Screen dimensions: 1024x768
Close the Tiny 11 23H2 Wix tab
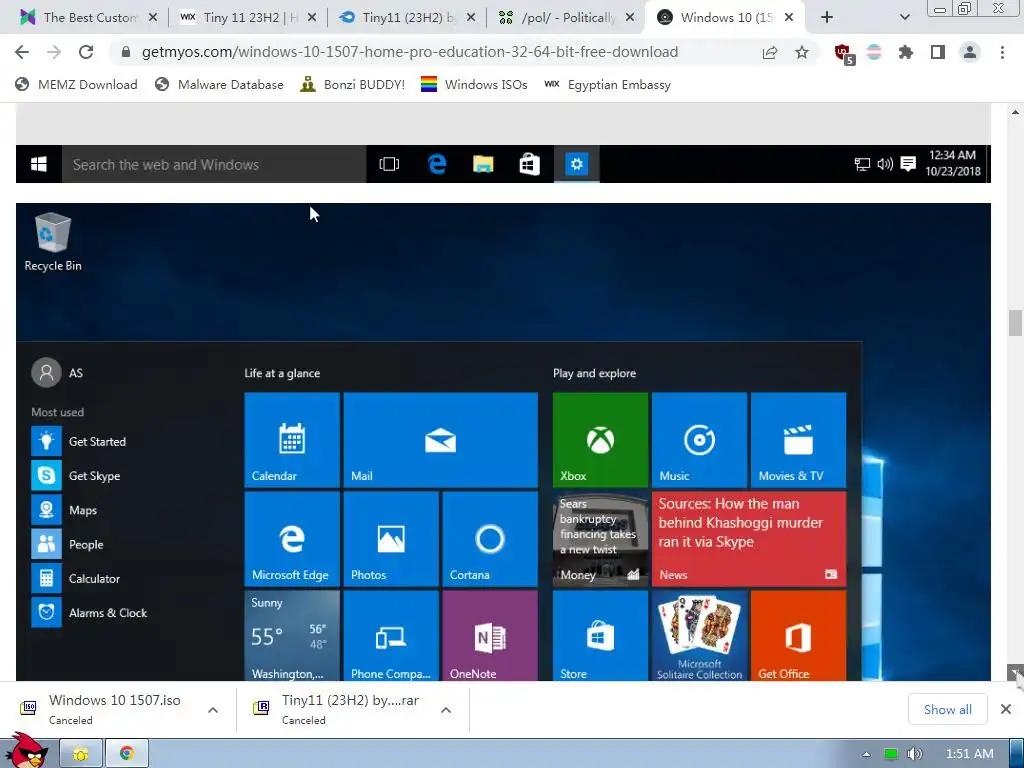point(312,18)
